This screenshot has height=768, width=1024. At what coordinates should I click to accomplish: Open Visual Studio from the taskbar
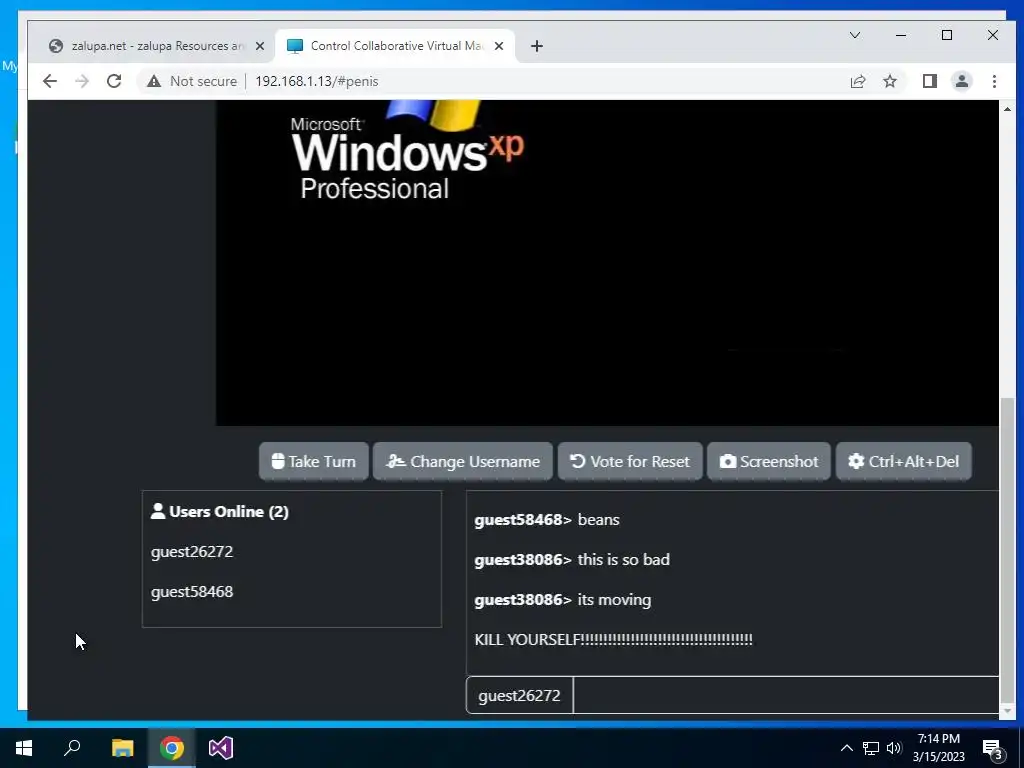(x=221, y=748)
